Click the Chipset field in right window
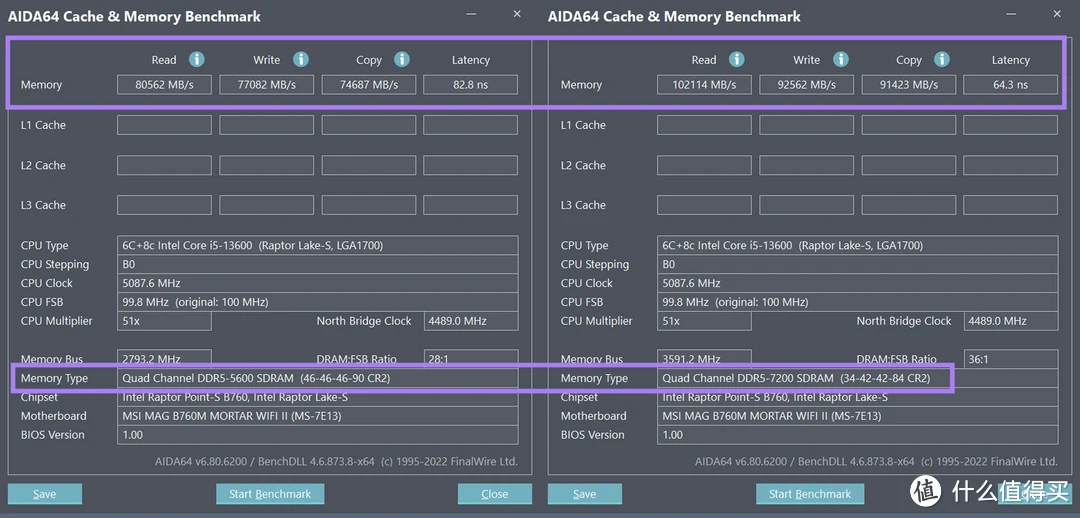The height and width of the screenshot is (518, 1080). pos(858,397)
